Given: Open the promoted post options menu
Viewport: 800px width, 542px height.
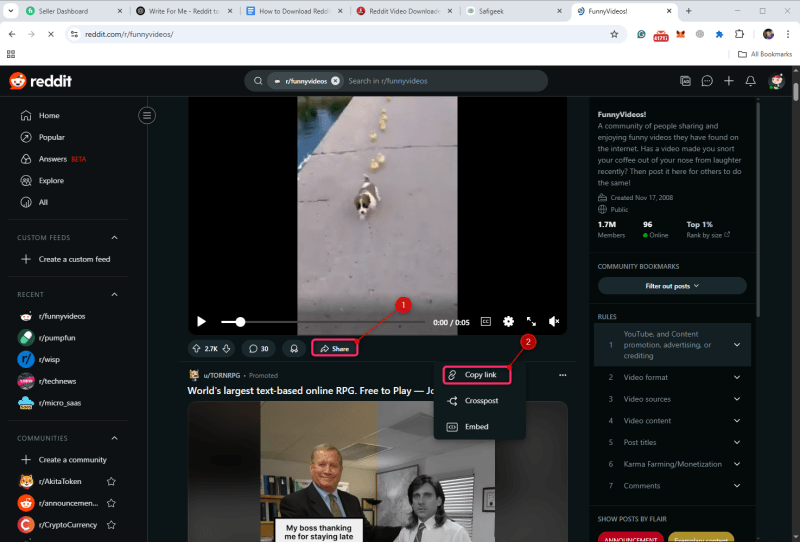Looking at the screenshot, I should pyautogui.click(x=562, y=375).
